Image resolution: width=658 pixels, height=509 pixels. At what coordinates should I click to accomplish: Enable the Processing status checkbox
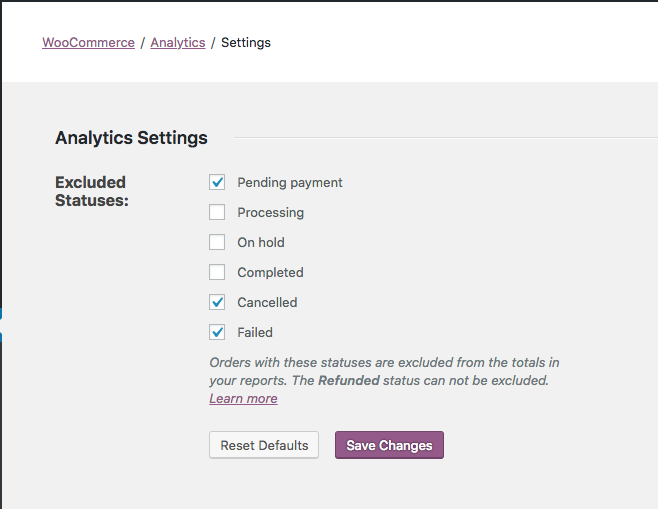pyautogui.click(x=217, y=212)
